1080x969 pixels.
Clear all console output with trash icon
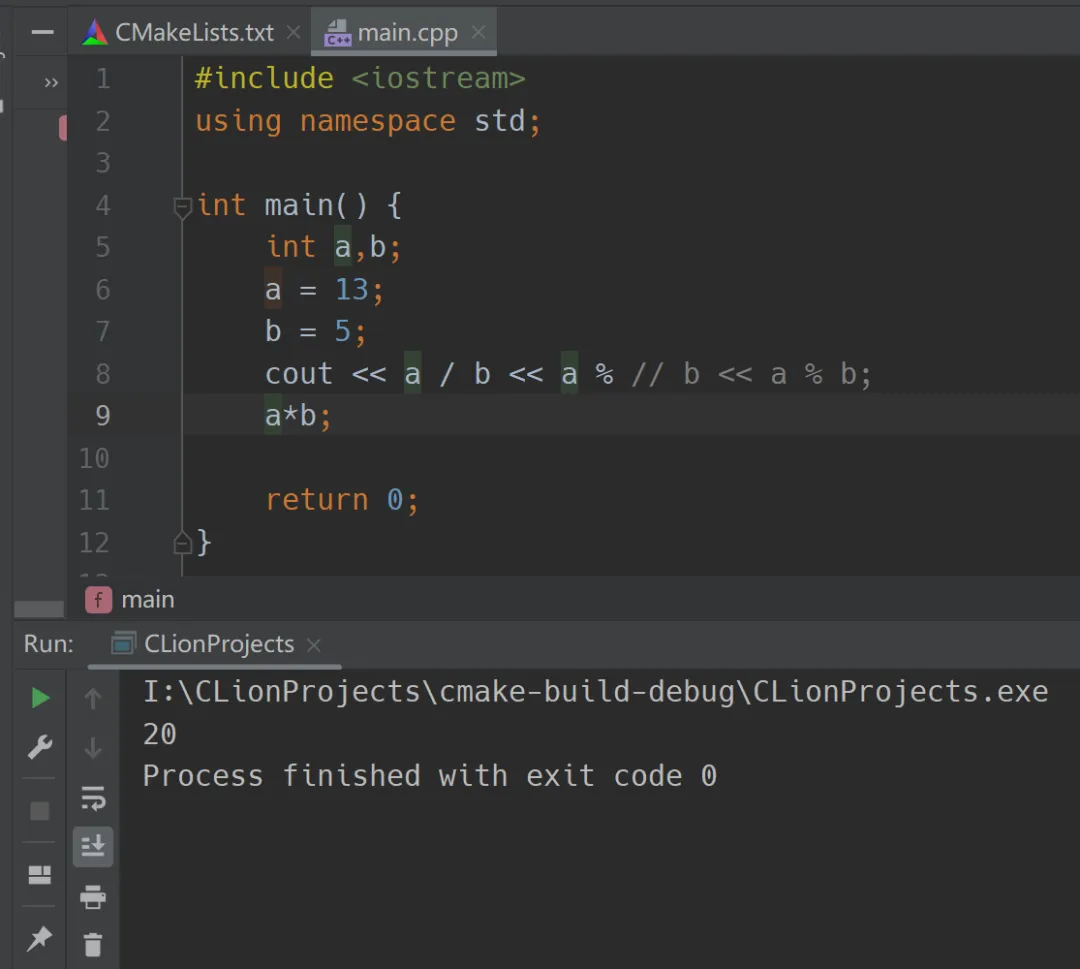point(93,945)
